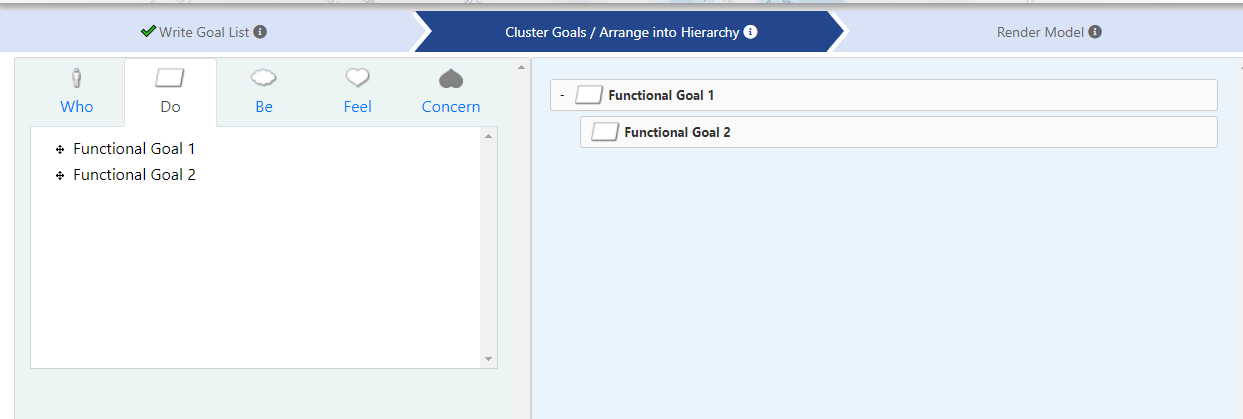The height and width of the screenshot is (419, 1243).
Task: Click the goal list scrollbar down arrow
Action: (489, 359)
